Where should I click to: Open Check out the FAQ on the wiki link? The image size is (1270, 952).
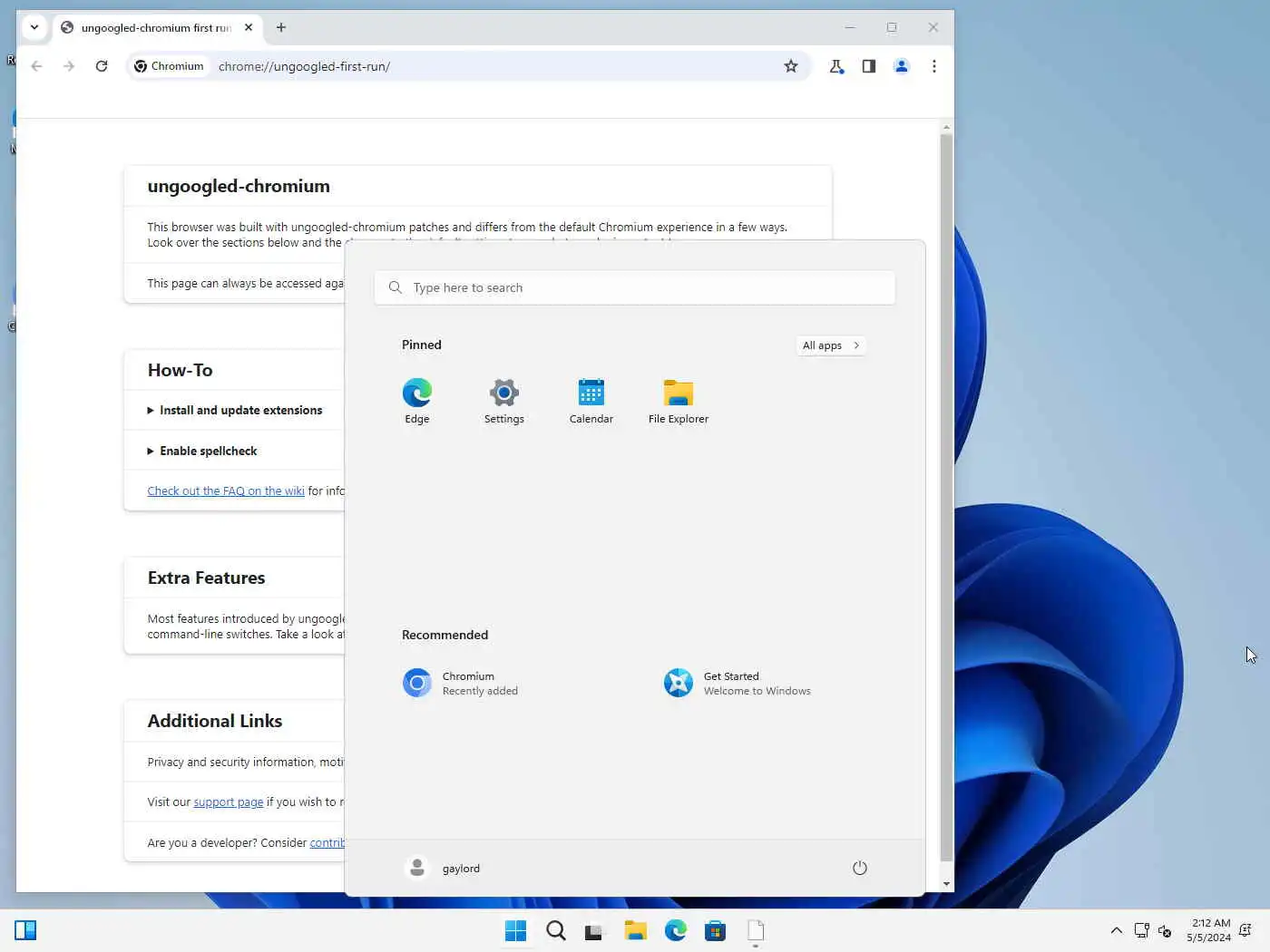pyautogui.click(x=226, y=491)
